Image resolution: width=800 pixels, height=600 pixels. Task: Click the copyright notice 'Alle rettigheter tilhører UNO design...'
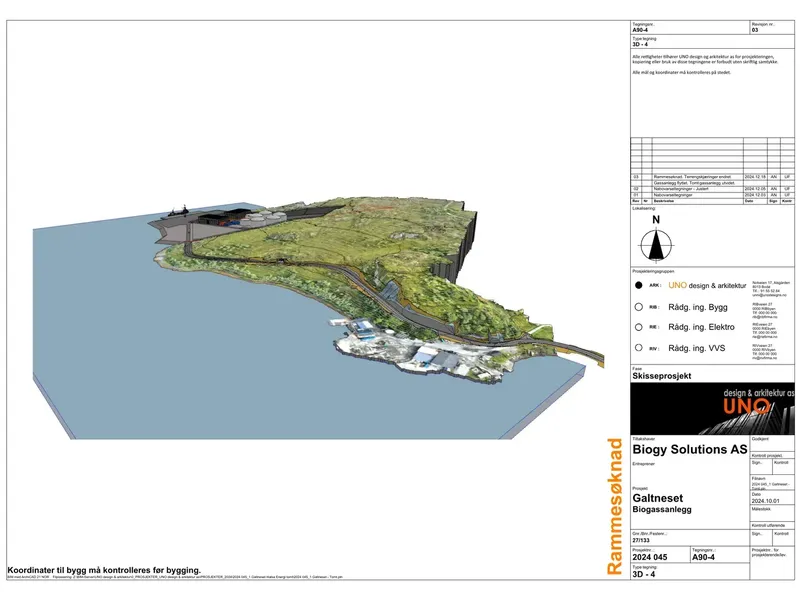[x=705, y=59]
